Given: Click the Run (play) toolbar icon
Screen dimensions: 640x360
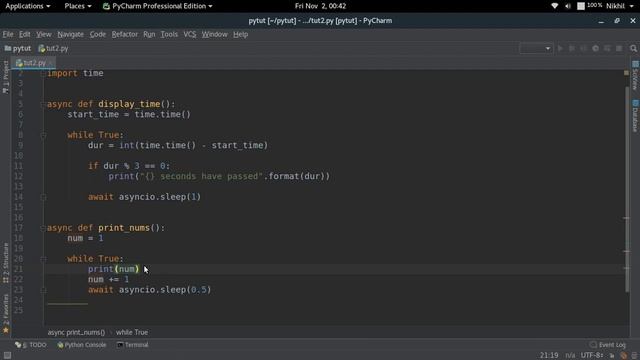Looking at the screenshot, I should [560, 48].
